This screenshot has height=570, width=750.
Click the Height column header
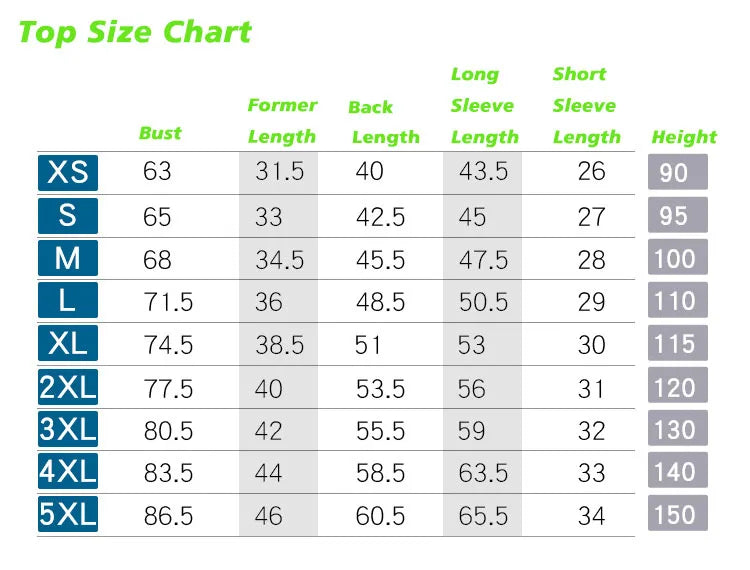(x=684, y=137)
